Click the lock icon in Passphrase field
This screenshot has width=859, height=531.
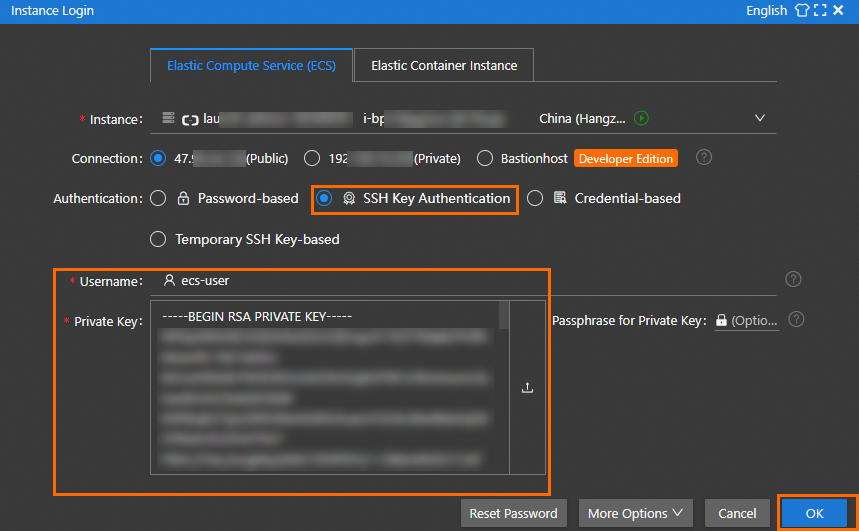coord(721,320)
